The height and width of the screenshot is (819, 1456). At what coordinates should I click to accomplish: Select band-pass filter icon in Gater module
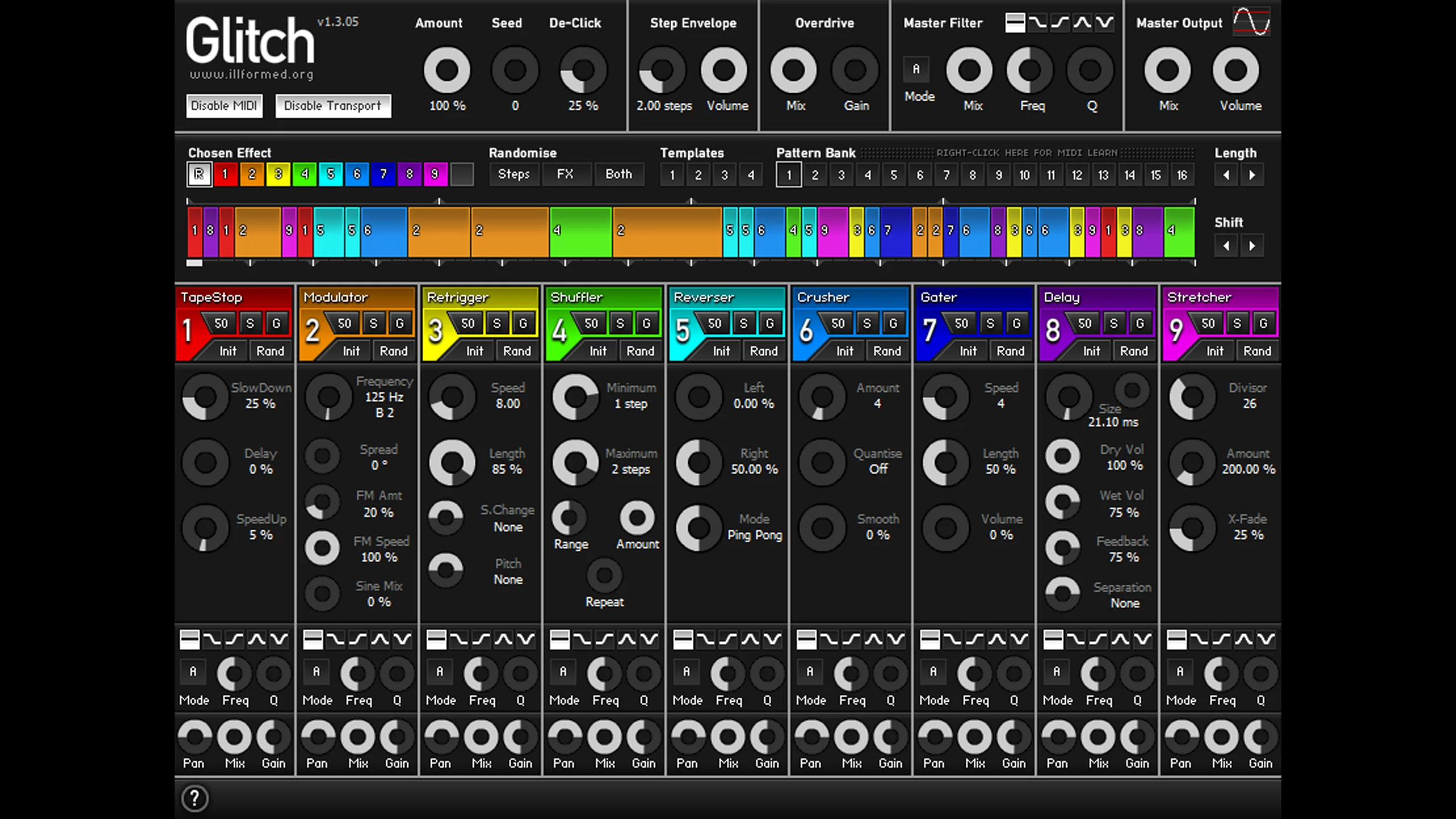[997, 639]
